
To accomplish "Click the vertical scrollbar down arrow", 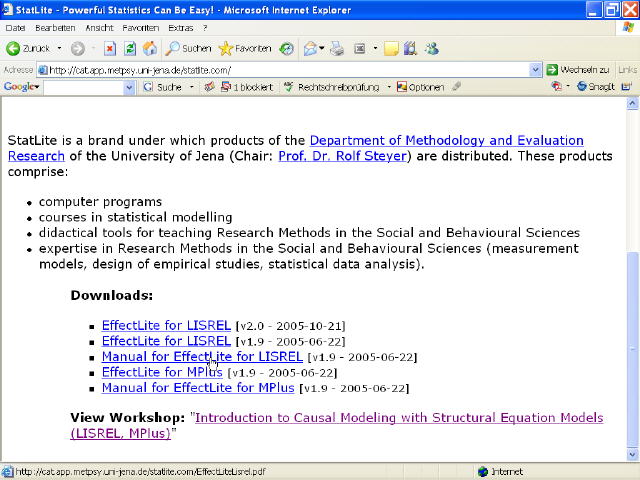I will tap(631, 454).
